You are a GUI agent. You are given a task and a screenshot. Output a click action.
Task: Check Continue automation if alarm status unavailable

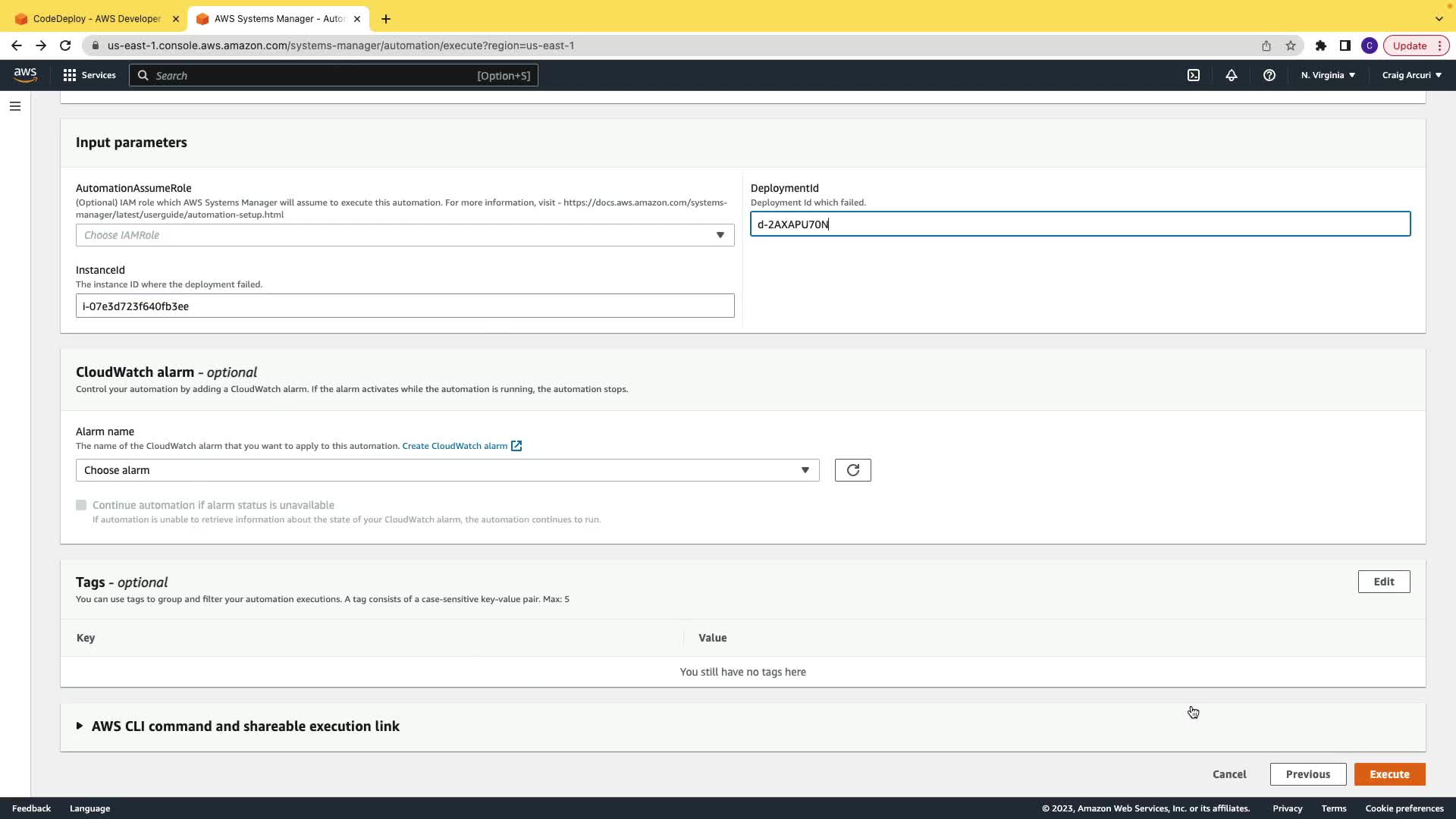coord(81,505)
